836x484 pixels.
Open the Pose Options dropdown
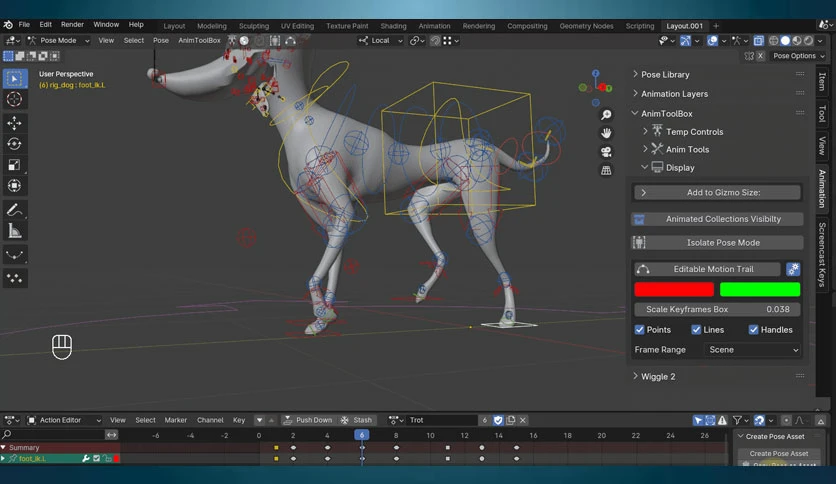coord(798,56)
